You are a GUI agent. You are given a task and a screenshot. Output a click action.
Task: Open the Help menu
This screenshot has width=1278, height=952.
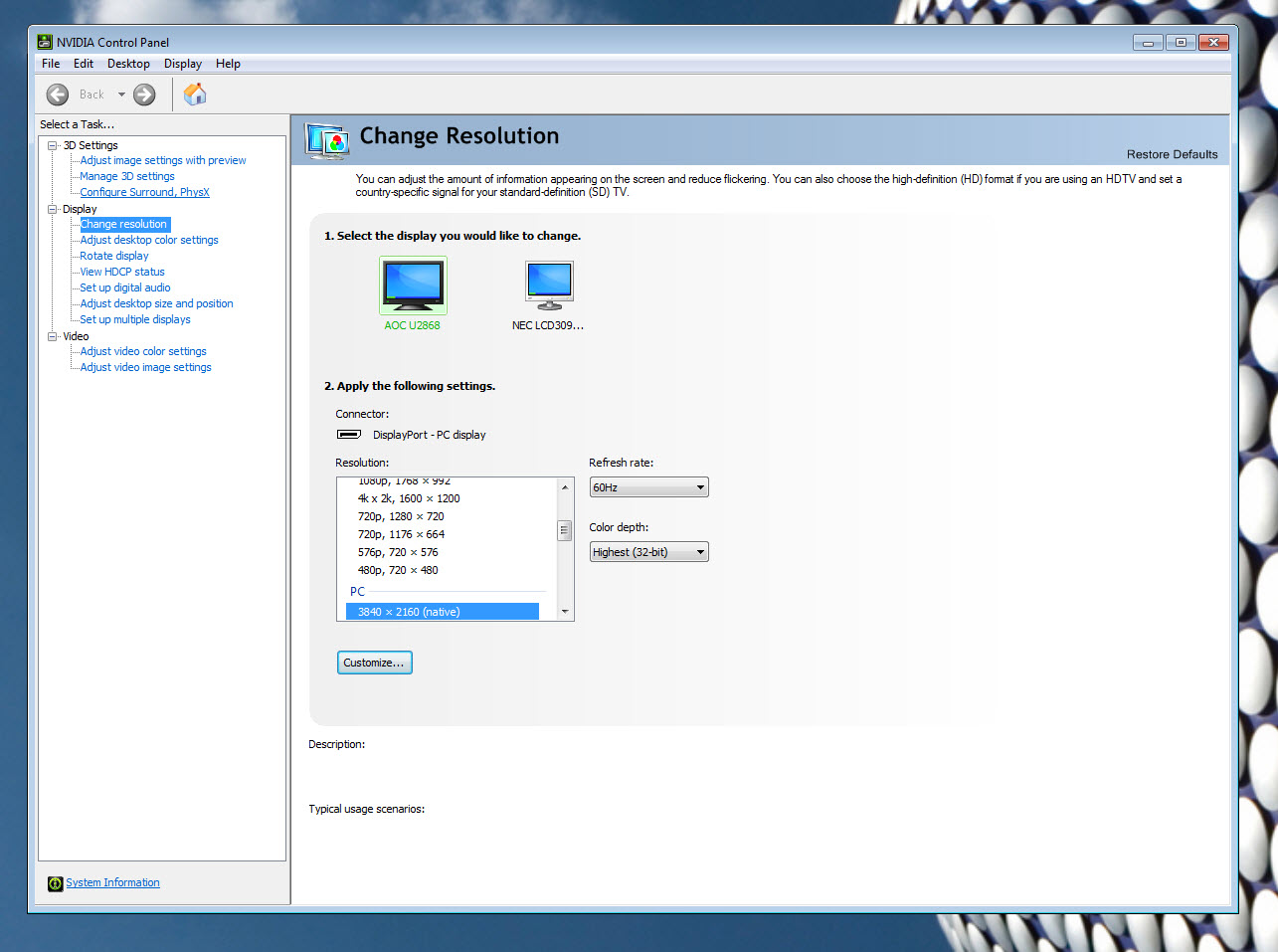coord(228,64)
